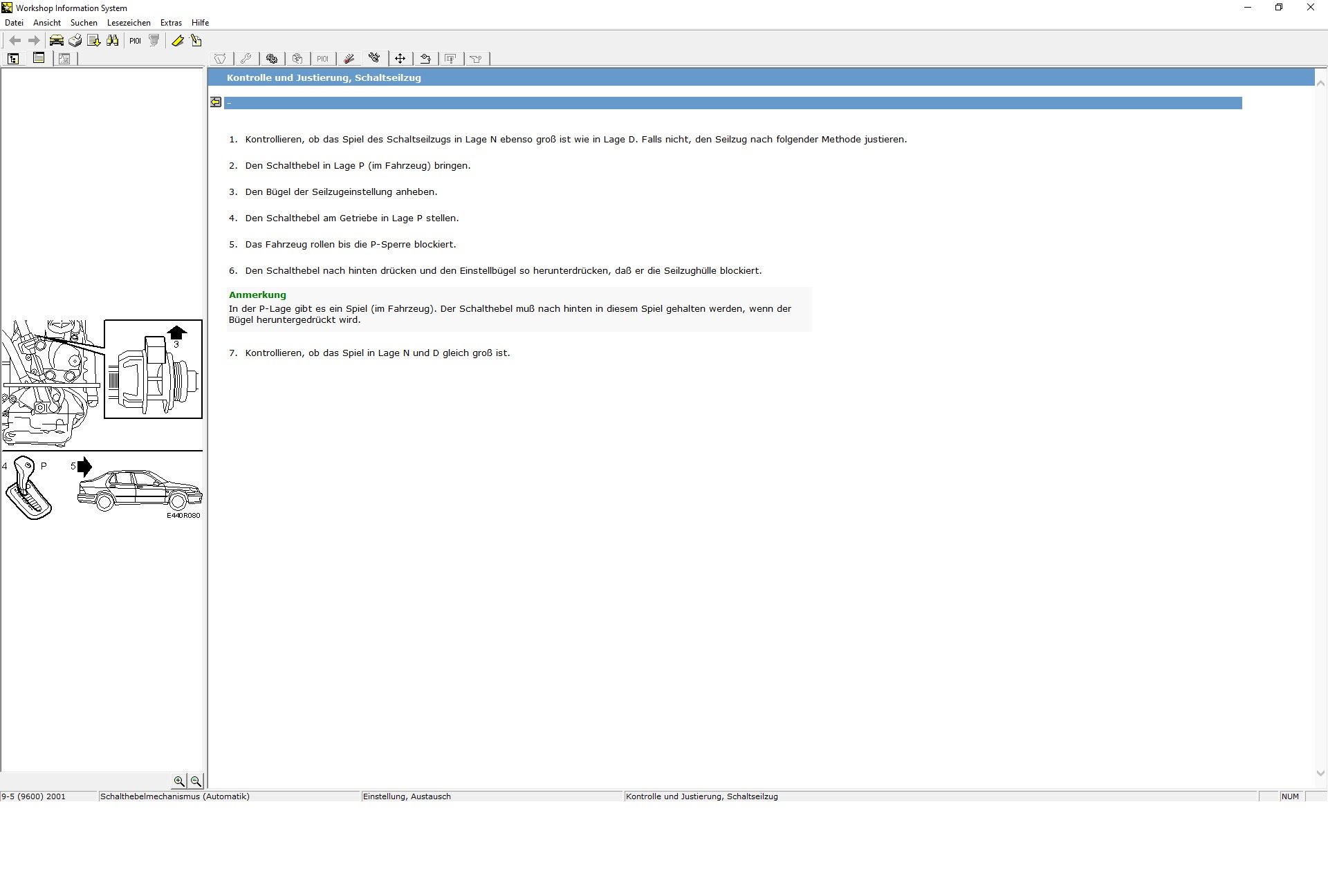This screenshot has width=1328, height=896.
Task: Select the grayed first document-type tab
Action: click(220, 59)
